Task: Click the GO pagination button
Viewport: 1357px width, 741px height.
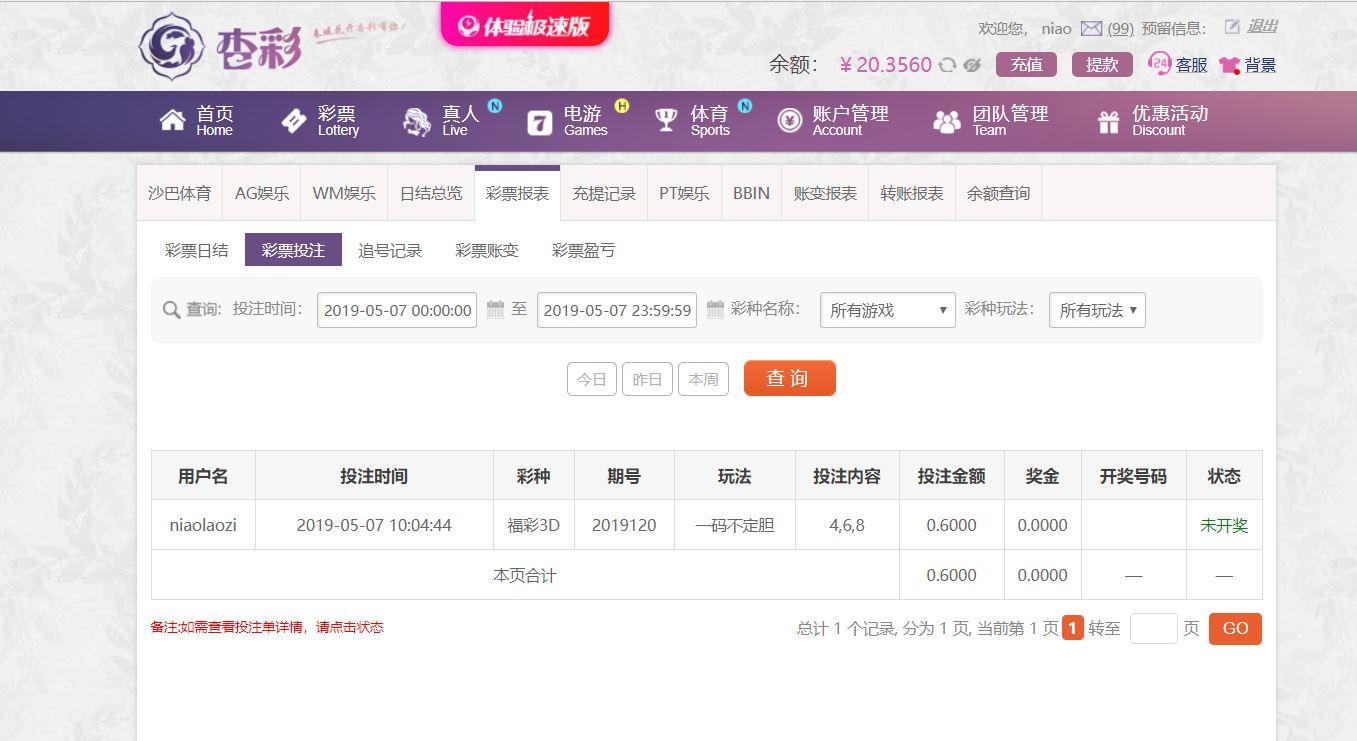Action: 1235,628
